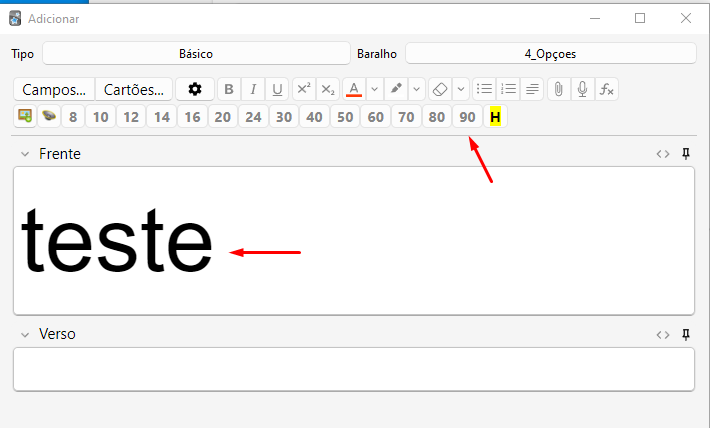Open the gear settings button

pyautogui.click(x=195, y=89)
